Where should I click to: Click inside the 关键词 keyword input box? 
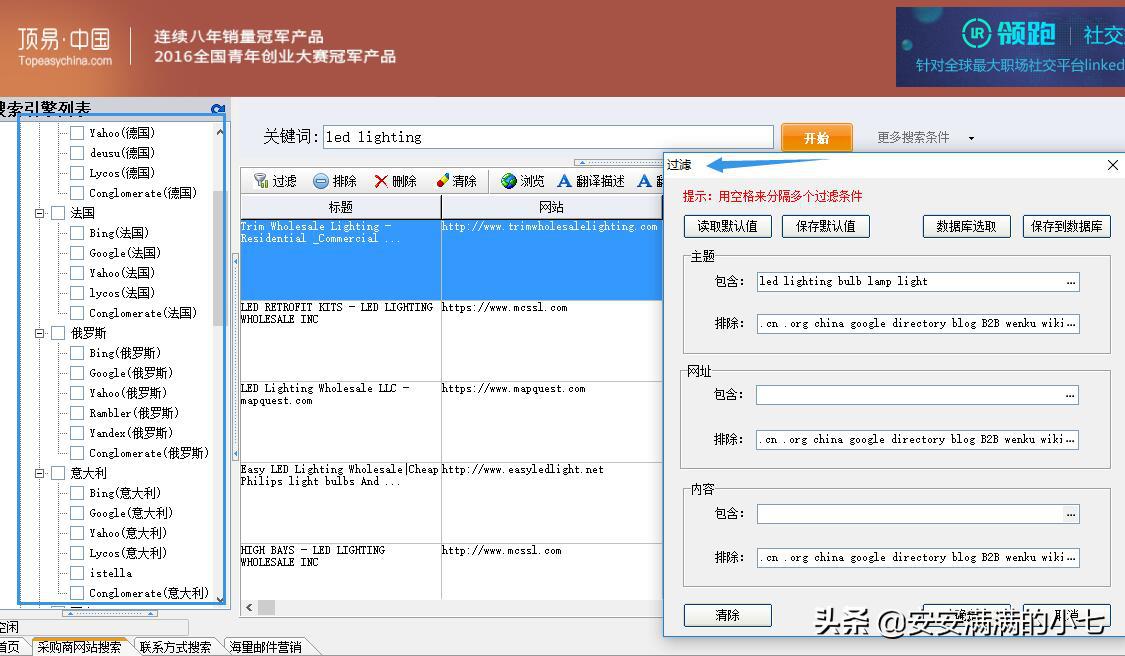pyautogui.click(x=550, y=135)
